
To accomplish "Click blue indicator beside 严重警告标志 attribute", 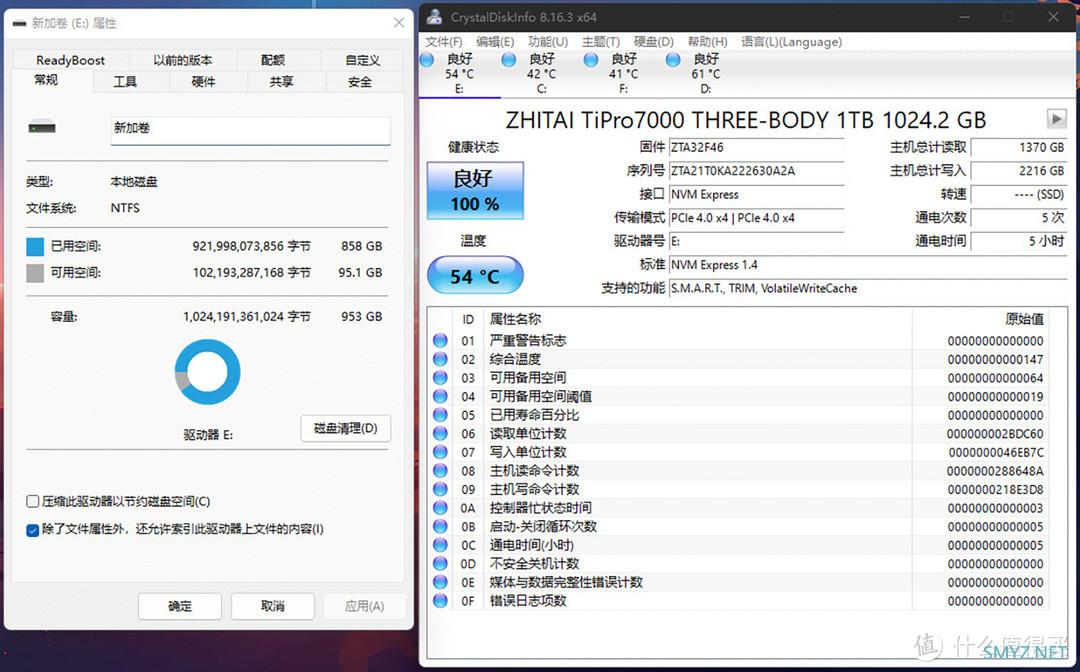I will [x=440, y=340].
